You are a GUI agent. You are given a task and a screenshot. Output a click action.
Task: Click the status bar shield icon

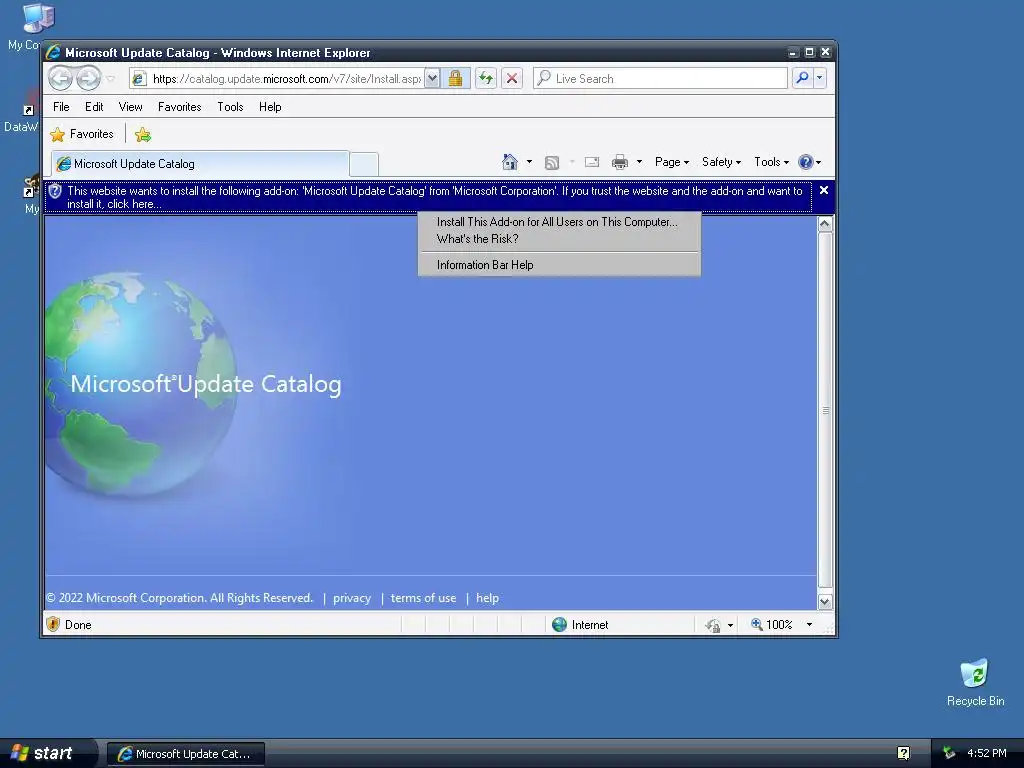tap(54, 624)
